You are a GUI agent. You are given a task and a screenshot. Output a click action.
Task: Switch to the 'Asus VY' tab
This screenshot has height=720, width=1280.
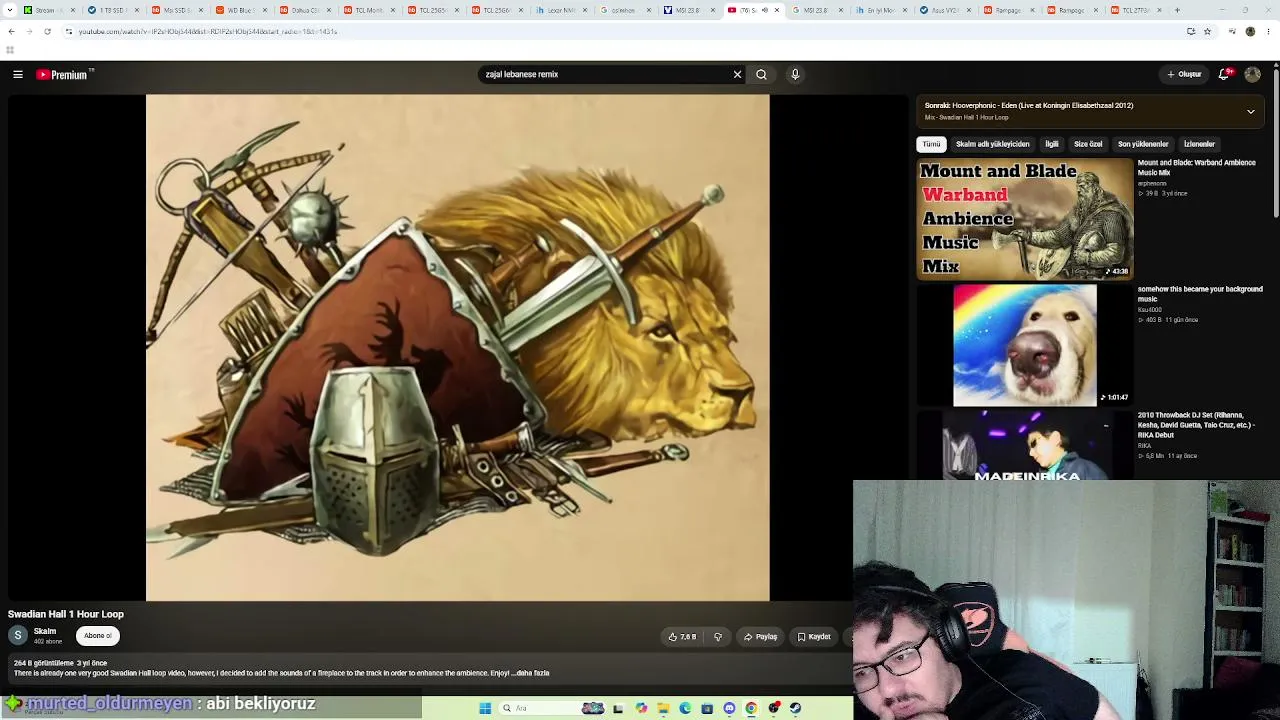tap(945, 10)
